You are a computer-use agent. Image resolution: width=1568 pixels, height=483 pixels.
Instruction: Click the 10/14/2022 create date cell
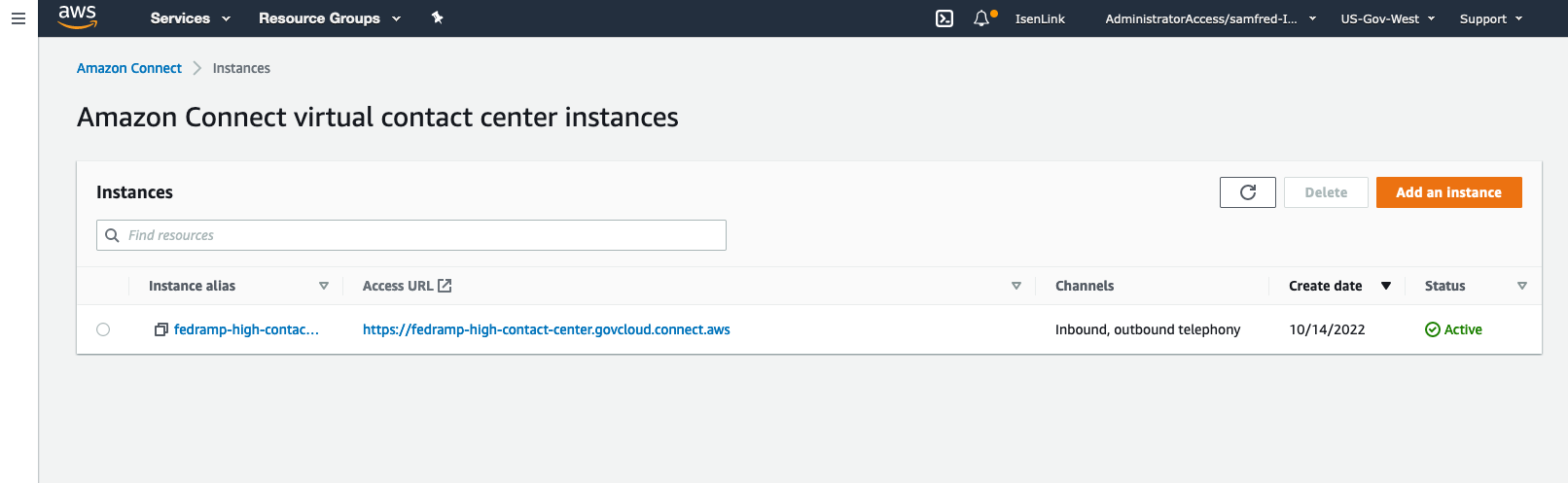point(1327,329)
